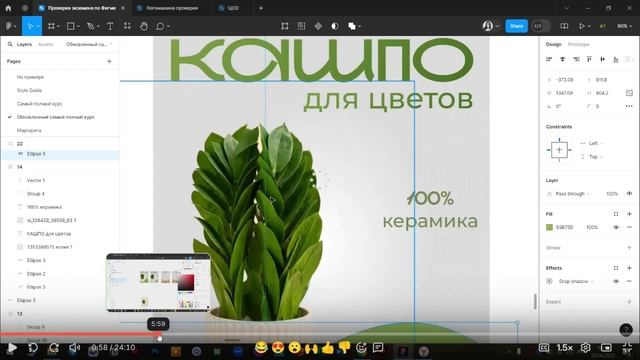Open horizontal constraint Left dropdown
The width and height of the screenshot is (640, 360).
tap(596, 143)
